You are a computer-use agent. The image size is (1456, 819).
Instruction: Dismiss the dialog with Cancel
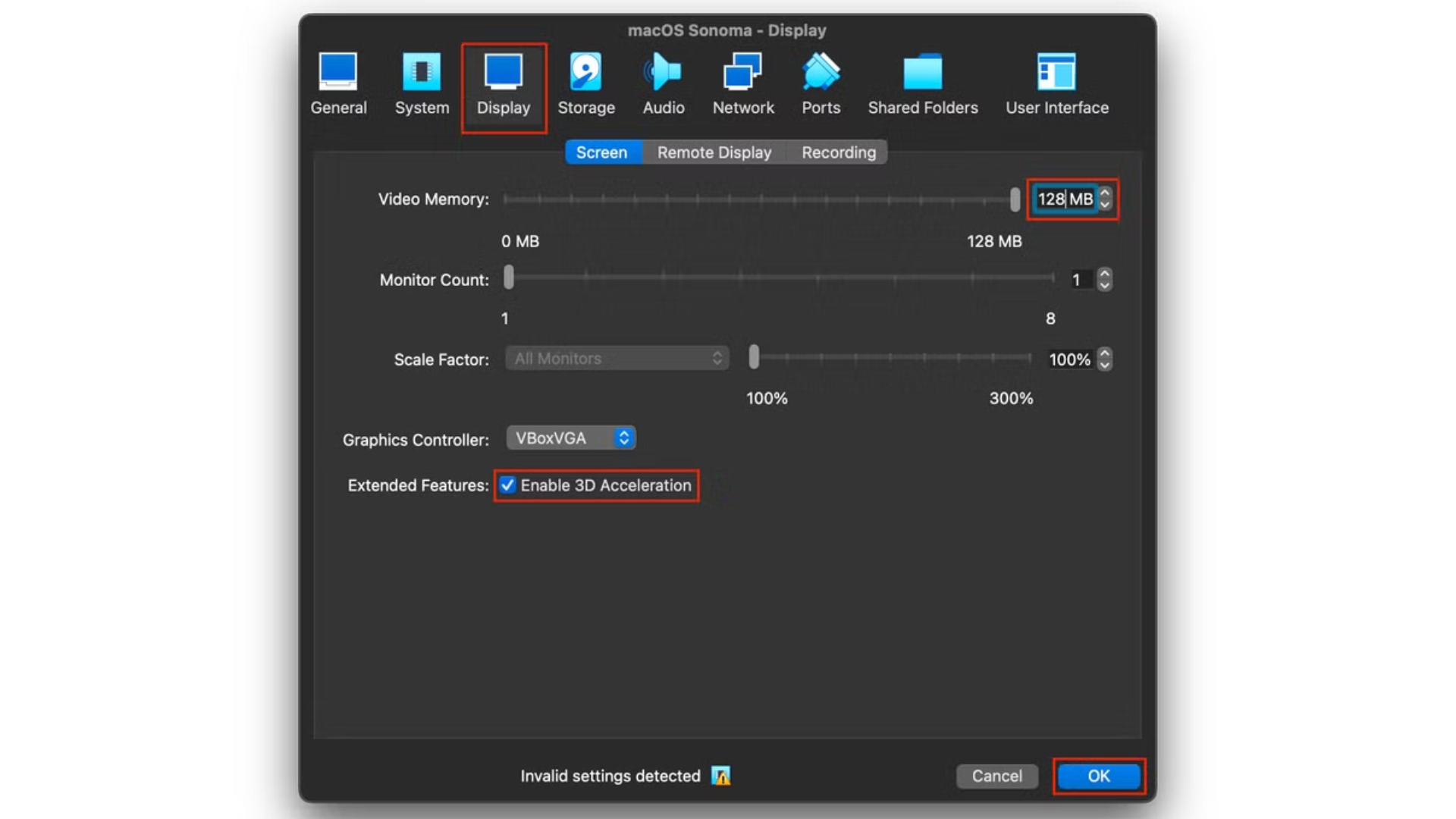coord(997,776)
